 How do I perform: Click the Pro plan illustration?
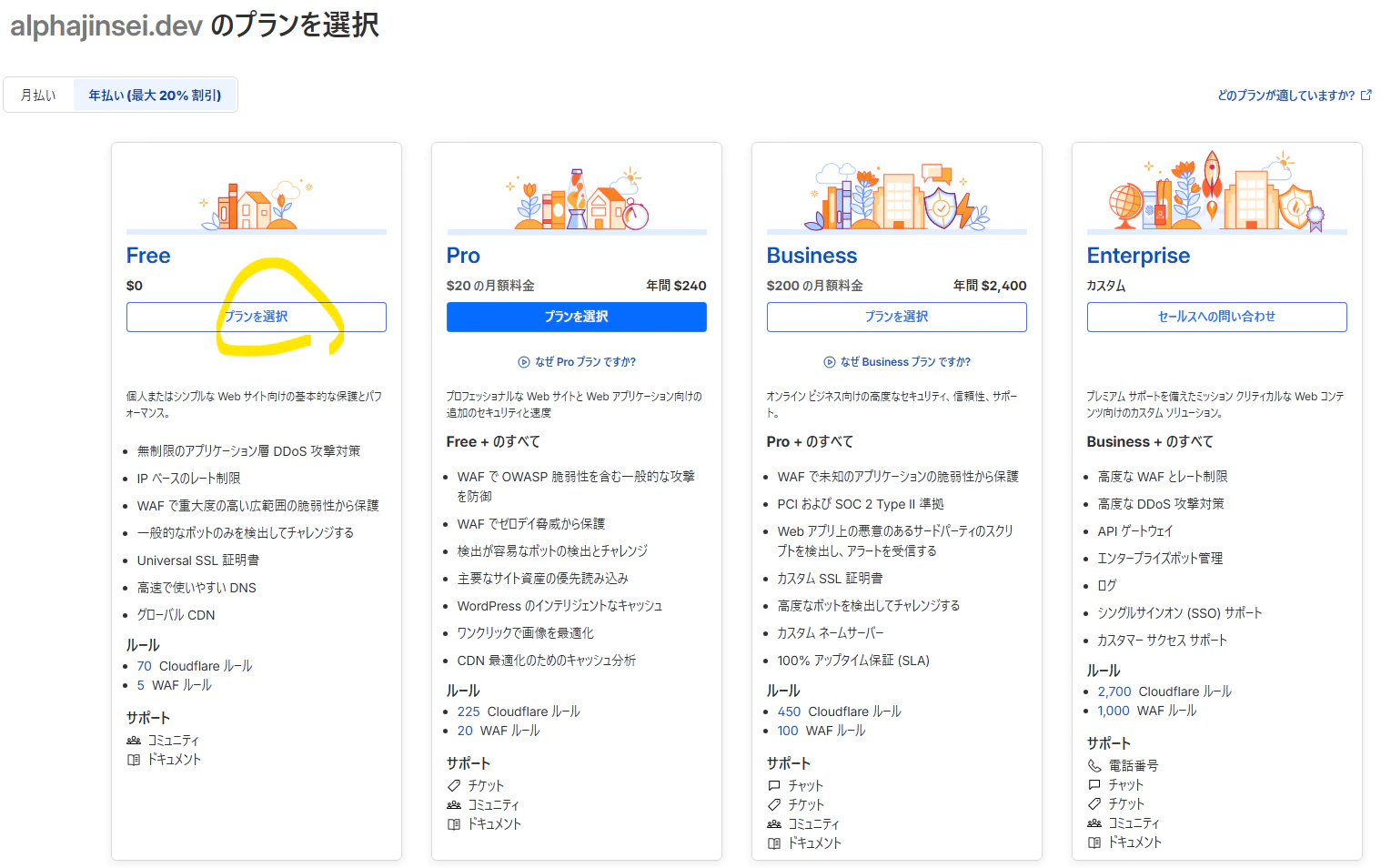point(577,198)
